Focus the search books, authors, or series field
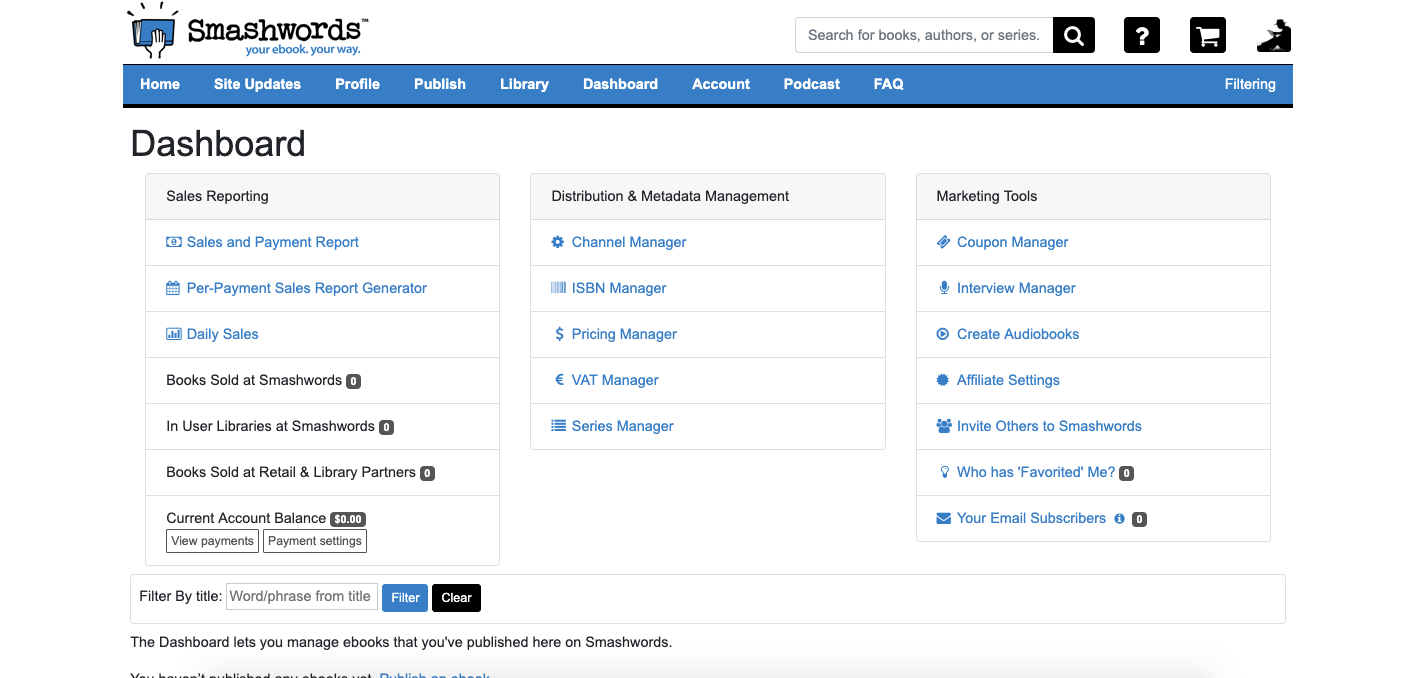This screenshot has height=678, width=1427. pyautogui.click(x=924, y=35)
